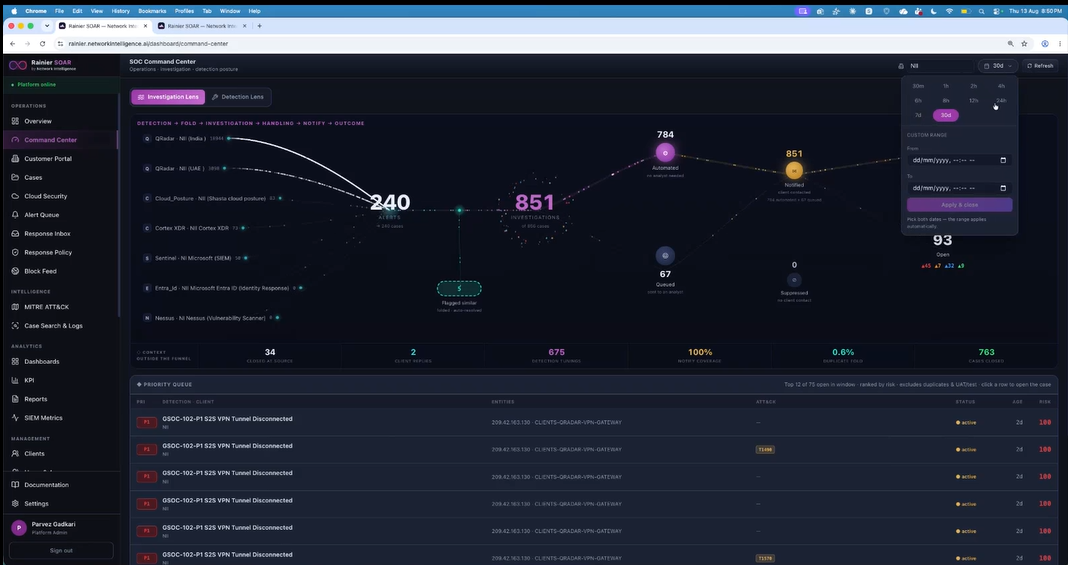The image size is (1068, 565).
Task: Bookmark this page with the star icon
Action: pos(1024,44)
